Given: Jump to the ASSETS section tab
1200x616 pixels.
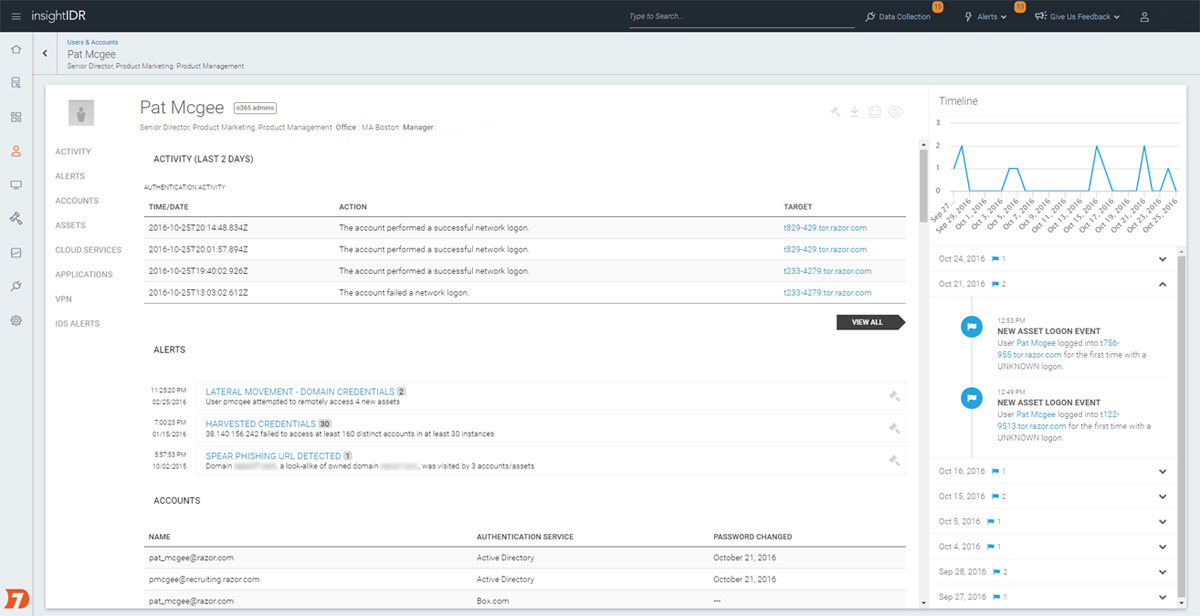Looking at the screenshot, I should tap(70, 225).
